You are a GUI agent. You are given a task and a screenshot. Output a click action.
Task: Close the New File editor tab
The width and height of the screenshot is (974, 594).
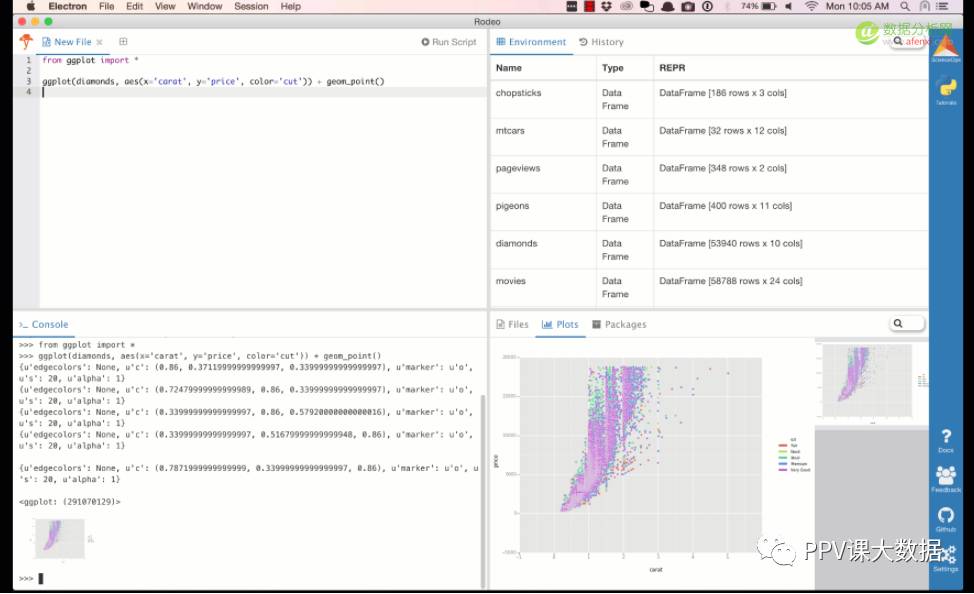[99, 42]
